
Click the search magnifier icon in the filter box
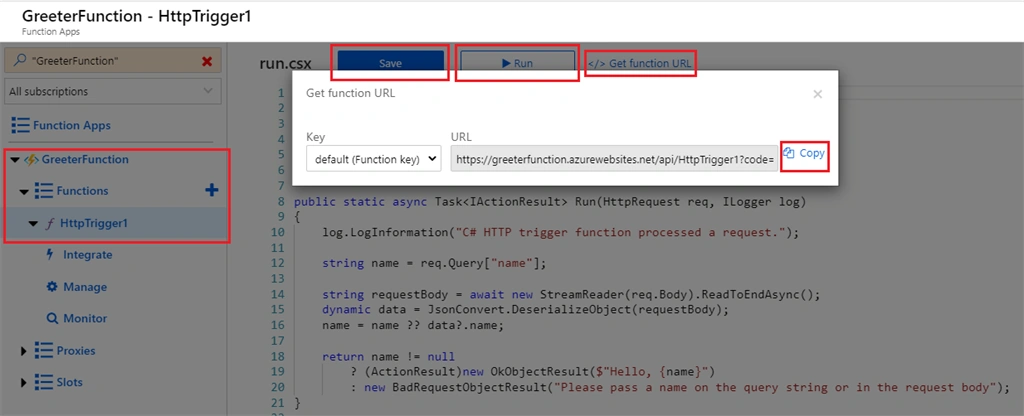tap(20, 60)
